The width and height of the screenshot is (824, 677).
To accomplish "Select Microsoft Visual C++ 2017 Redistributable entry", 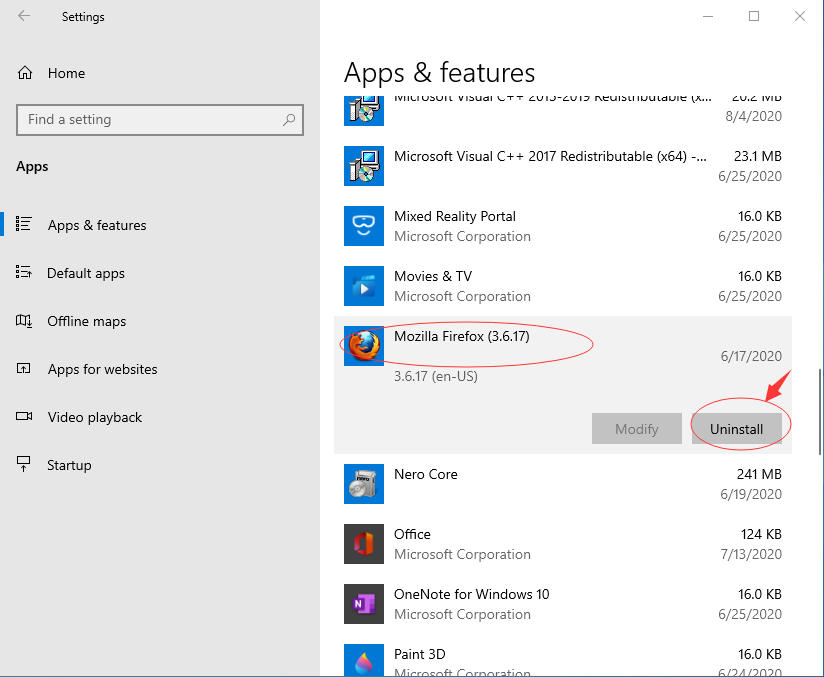I will pos(563,166).
